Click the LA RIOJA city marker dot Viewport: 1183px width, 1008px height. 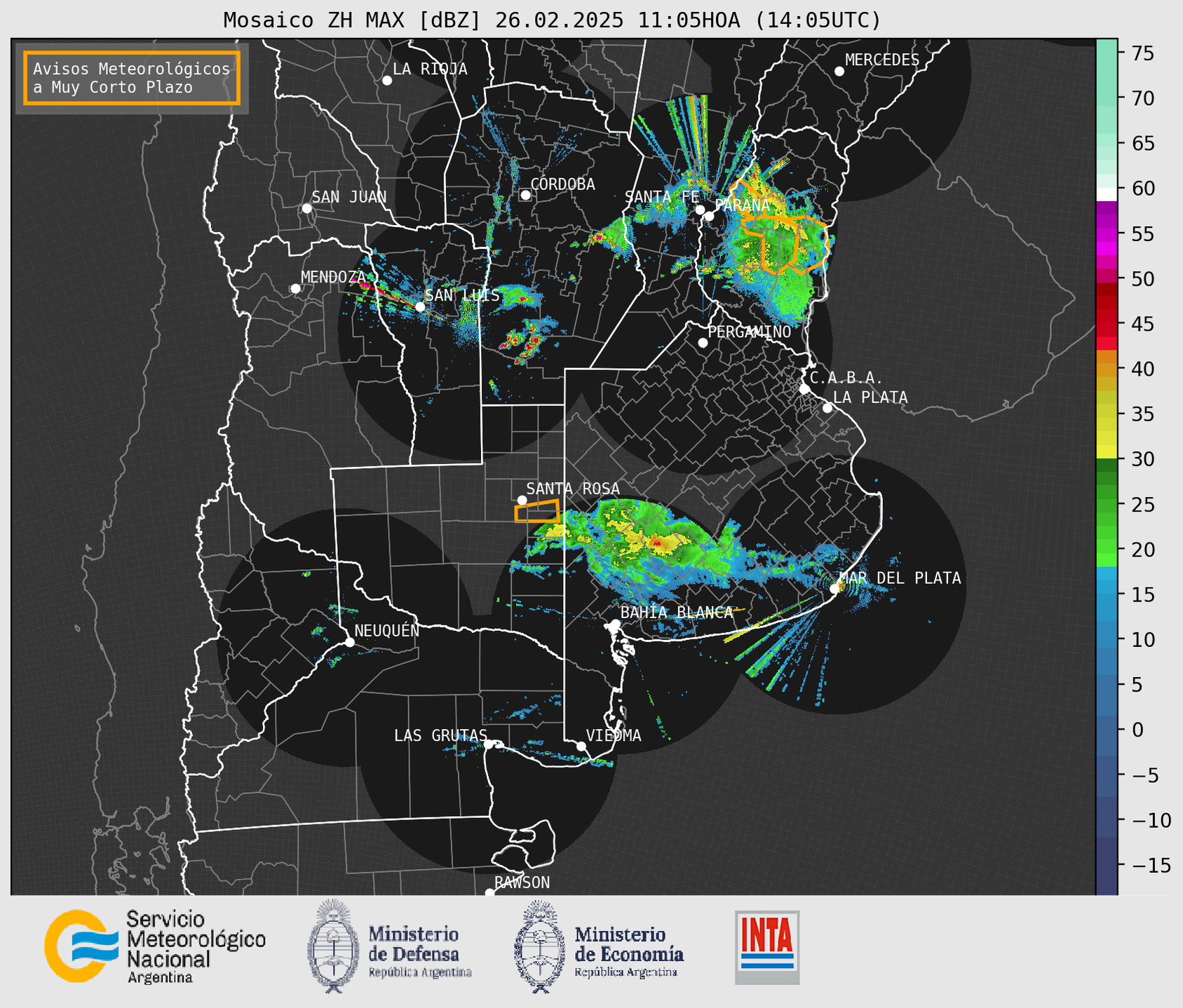pos(387,81)
